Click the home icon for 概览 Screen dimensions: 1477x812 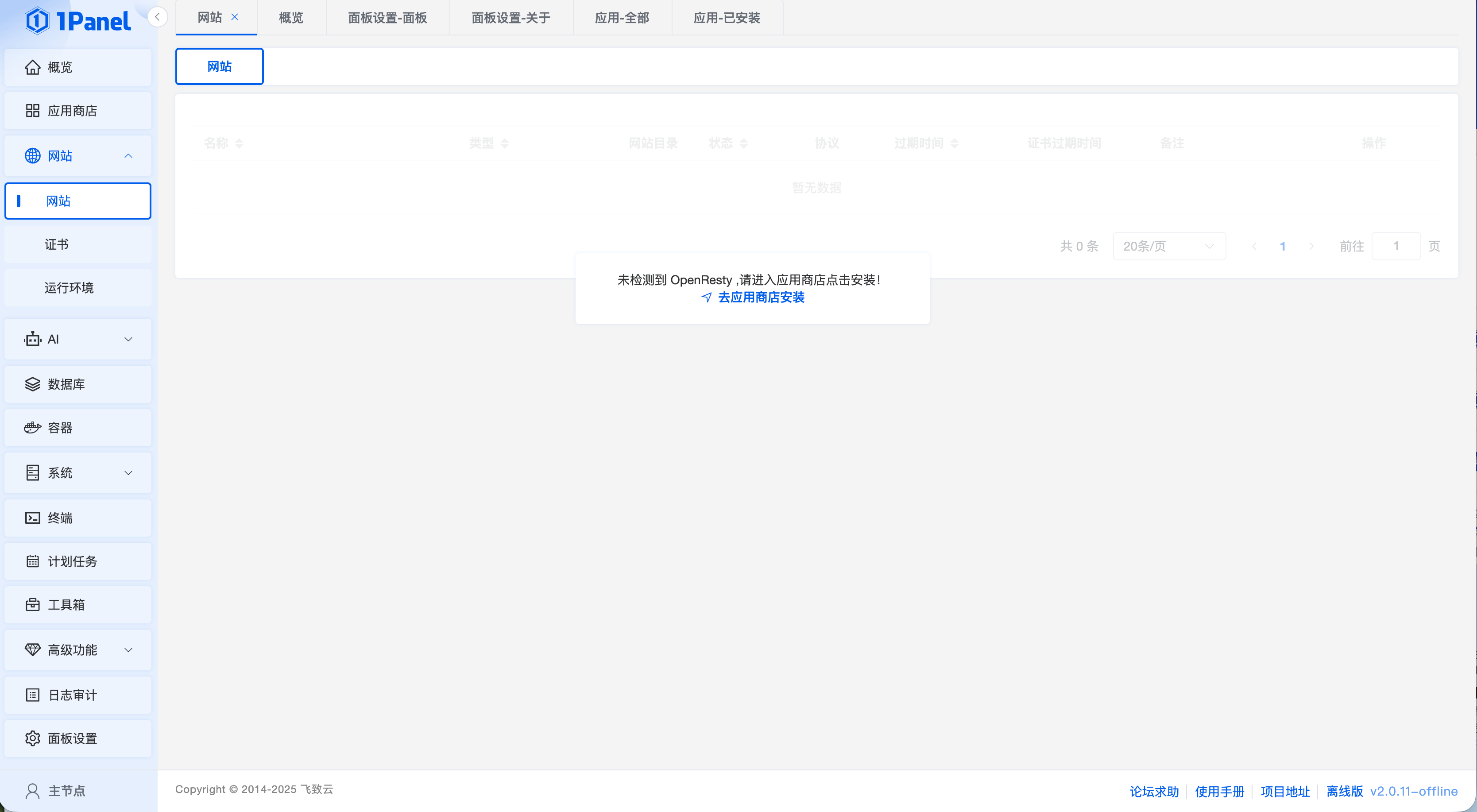(x=33, y=67)
